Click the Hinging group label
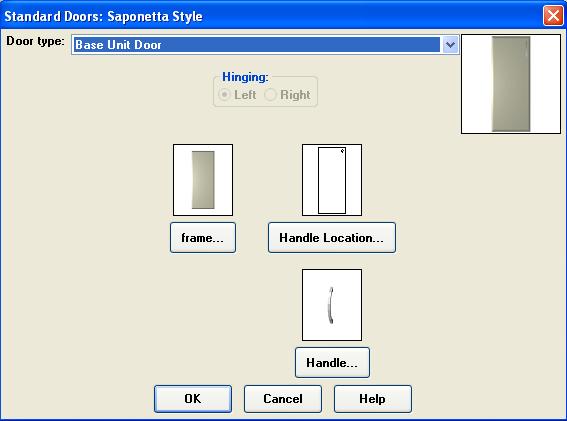 click(x=245, y=77)
